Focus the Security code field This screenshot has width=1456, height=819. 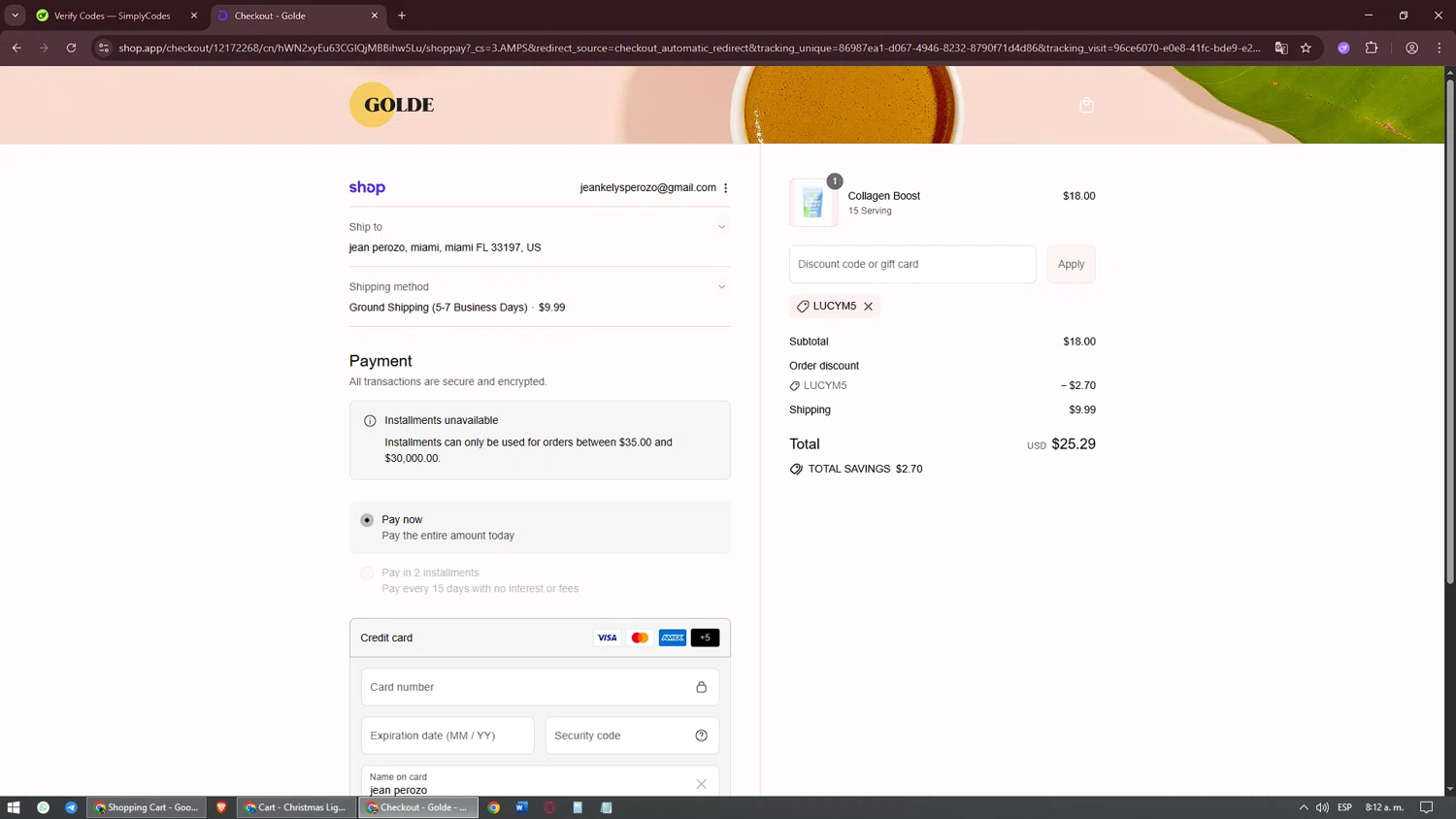tap(632, 736)
